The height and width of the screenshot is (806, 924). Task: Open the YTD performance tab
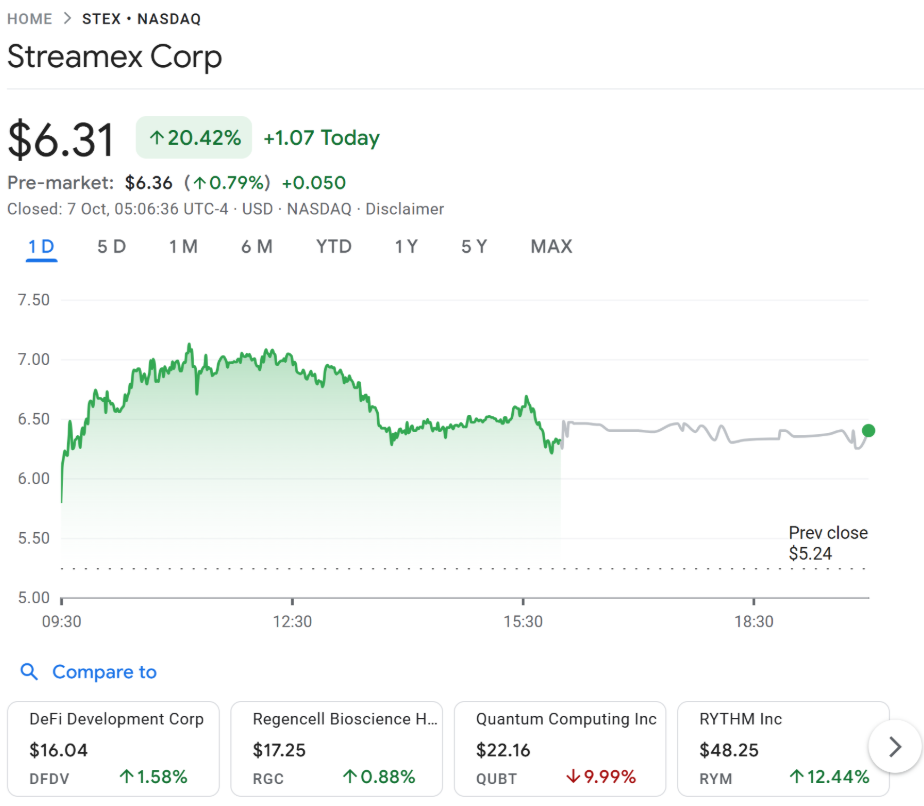[x=333, y=246]
